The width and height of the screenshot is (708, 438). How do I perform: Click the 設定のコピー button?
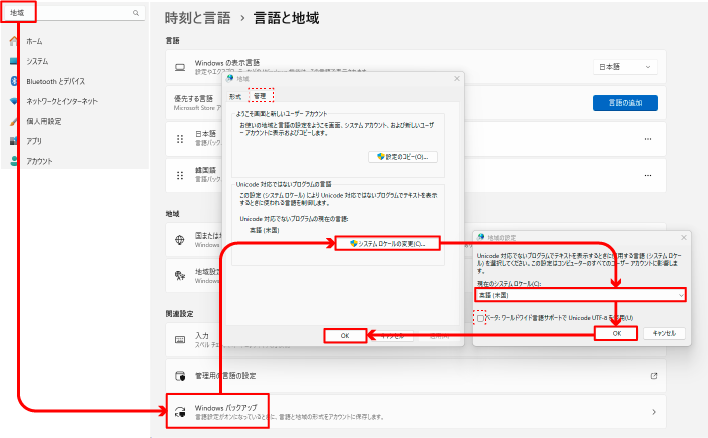pos(403,157)
